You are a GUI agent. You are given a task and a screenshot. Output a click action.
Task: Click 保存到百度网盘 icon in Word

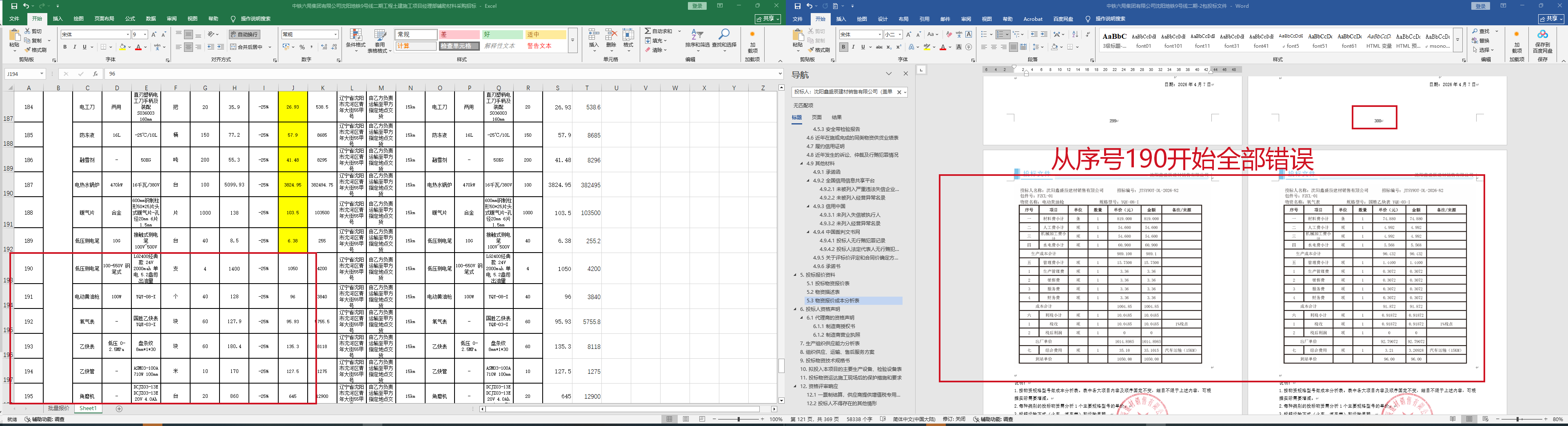[x=1542, y=41]
